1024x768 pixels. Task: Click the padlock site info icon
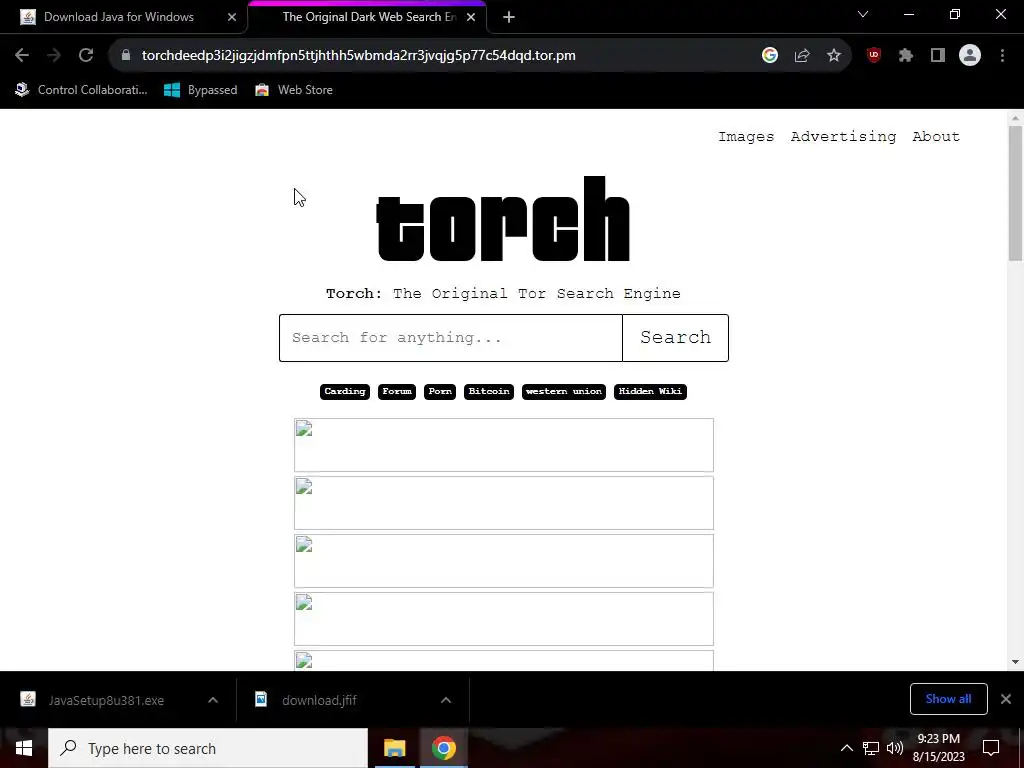pos(126,56)
